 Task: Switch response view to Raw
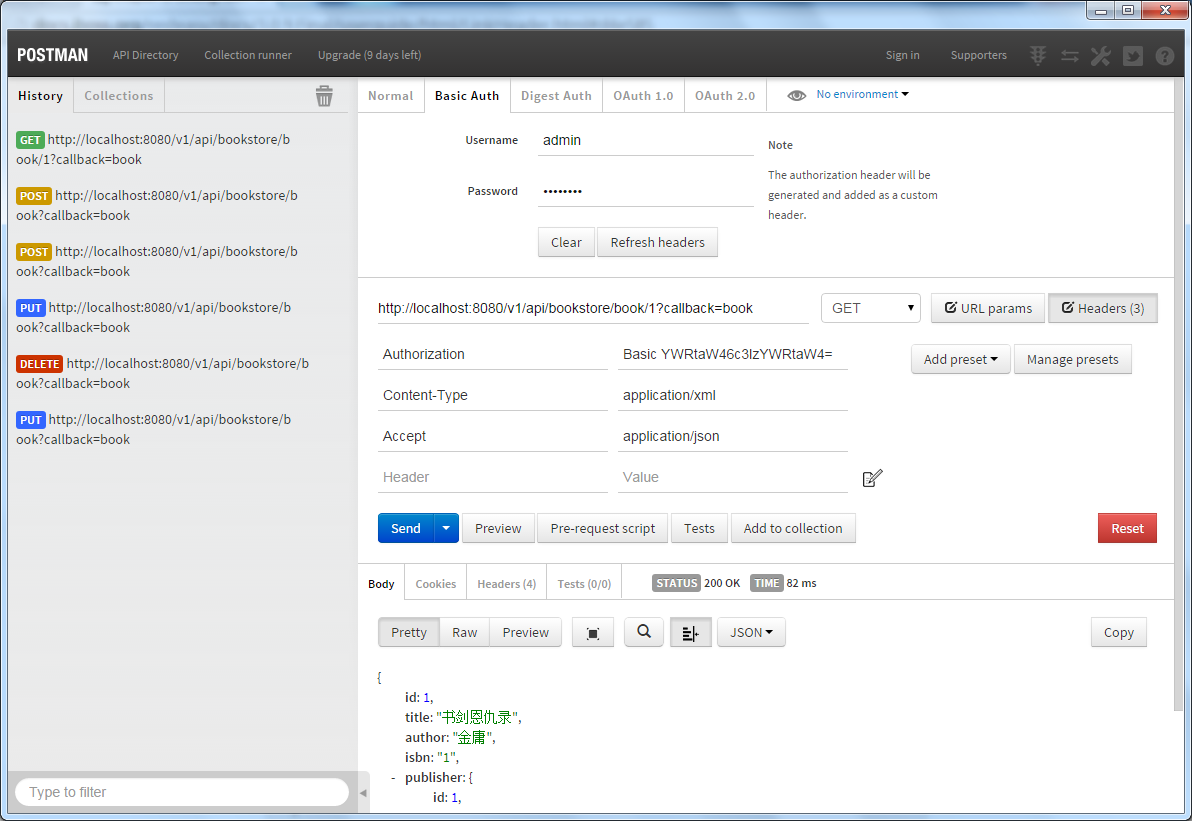point(464,632)
